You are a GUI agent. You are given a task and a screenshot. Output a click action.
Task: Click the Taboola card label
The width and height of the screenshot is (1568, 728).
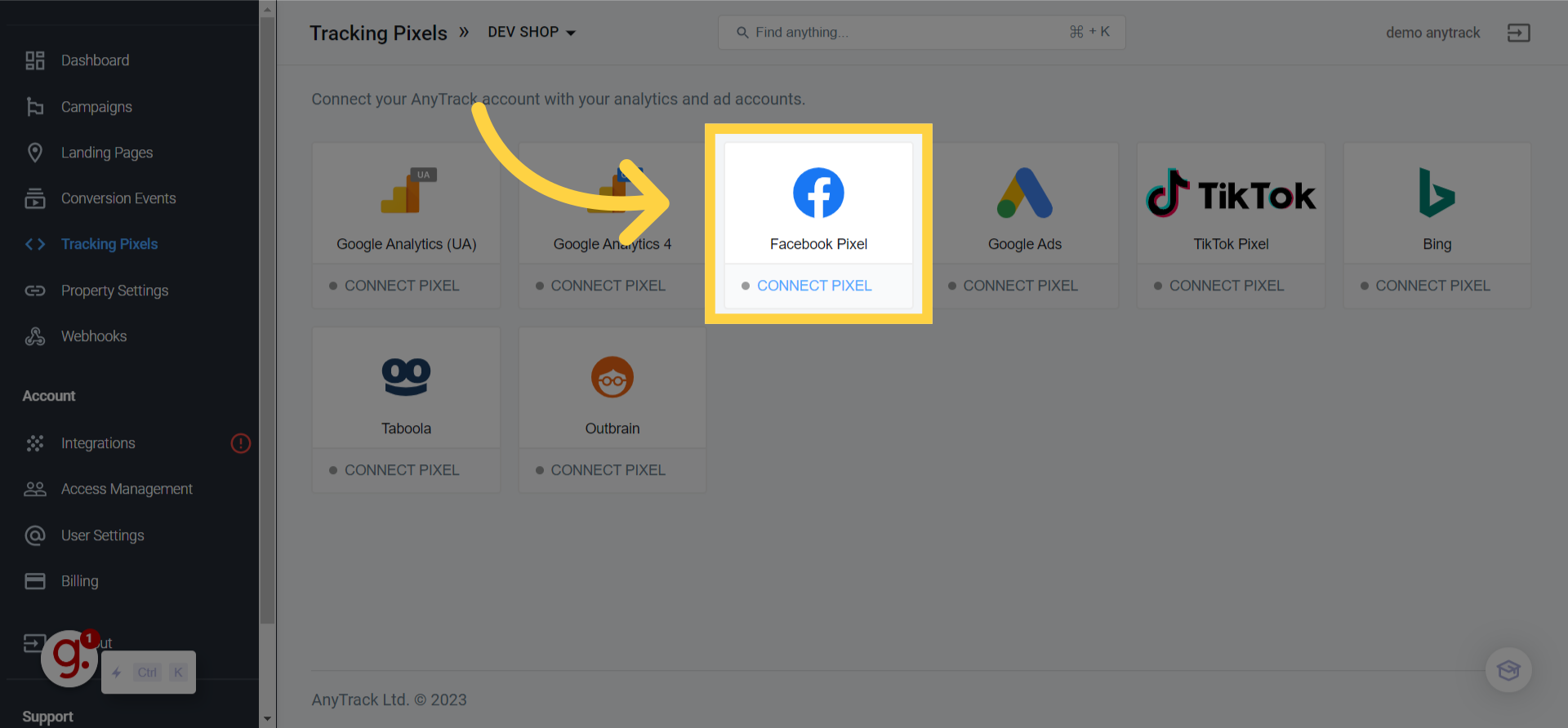click(x=406, y=428)
